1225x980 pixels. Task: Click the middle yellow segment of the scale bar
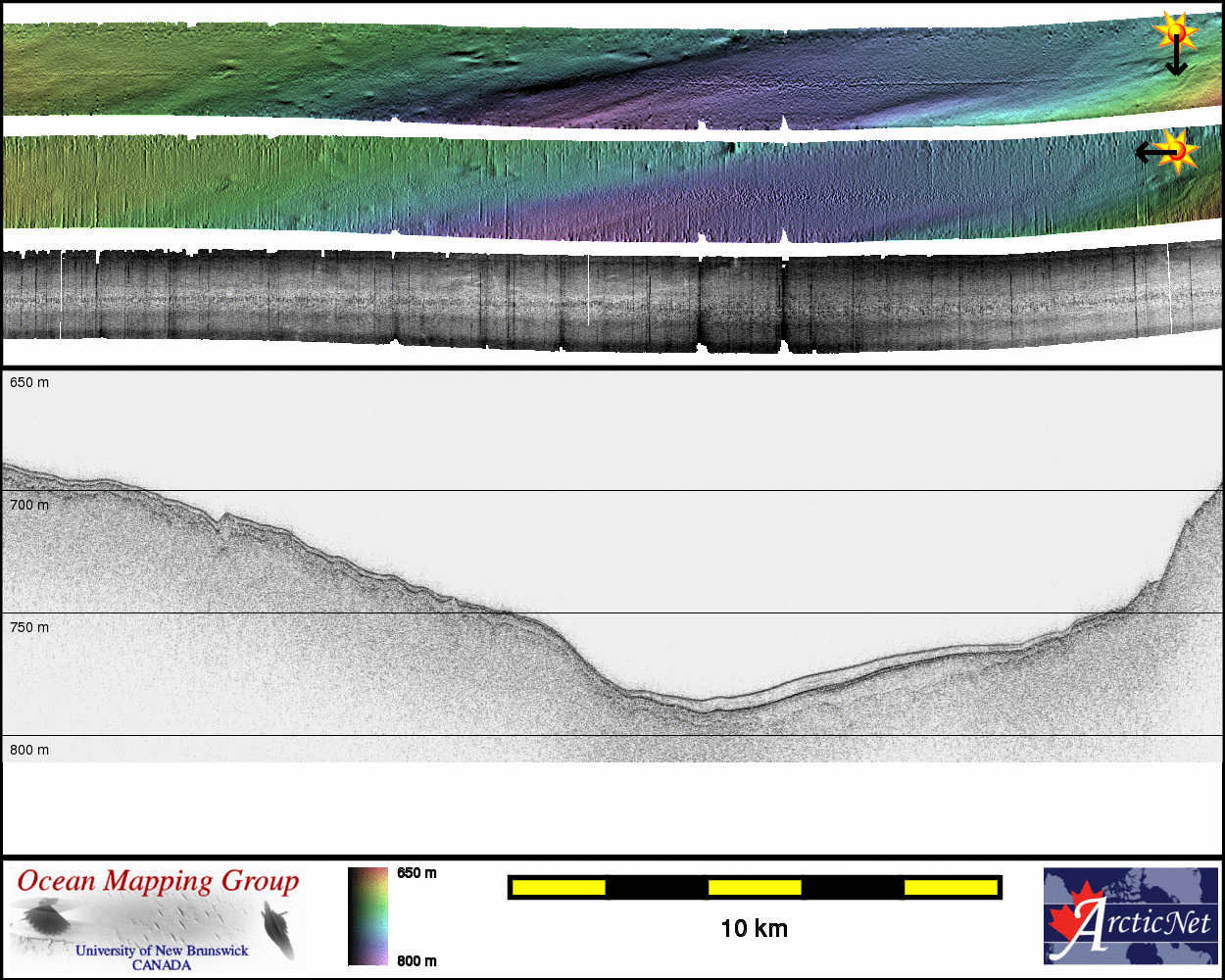755,887
